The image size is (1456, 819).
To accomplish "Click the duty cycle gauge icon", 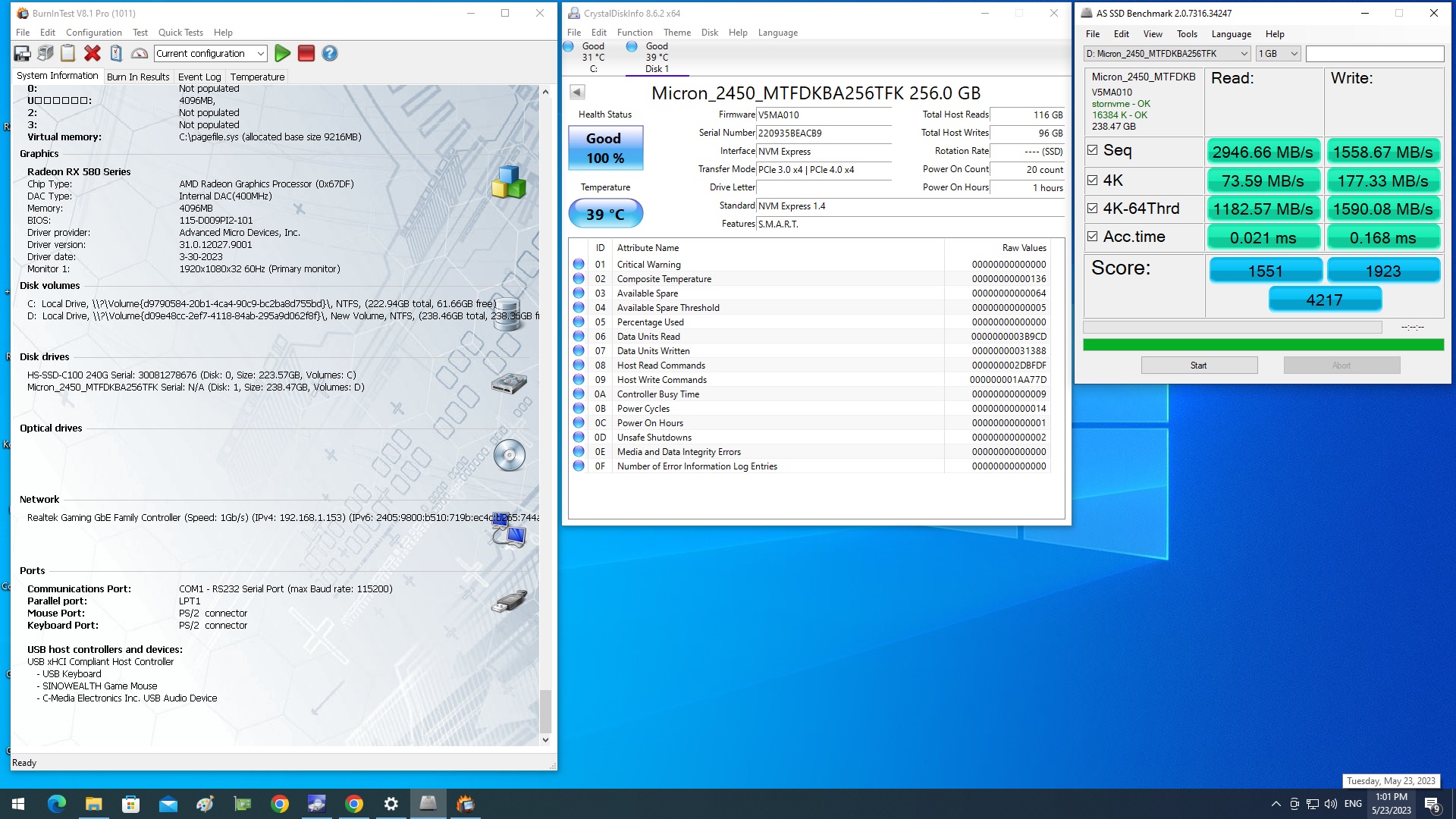I will pos(140,53).
